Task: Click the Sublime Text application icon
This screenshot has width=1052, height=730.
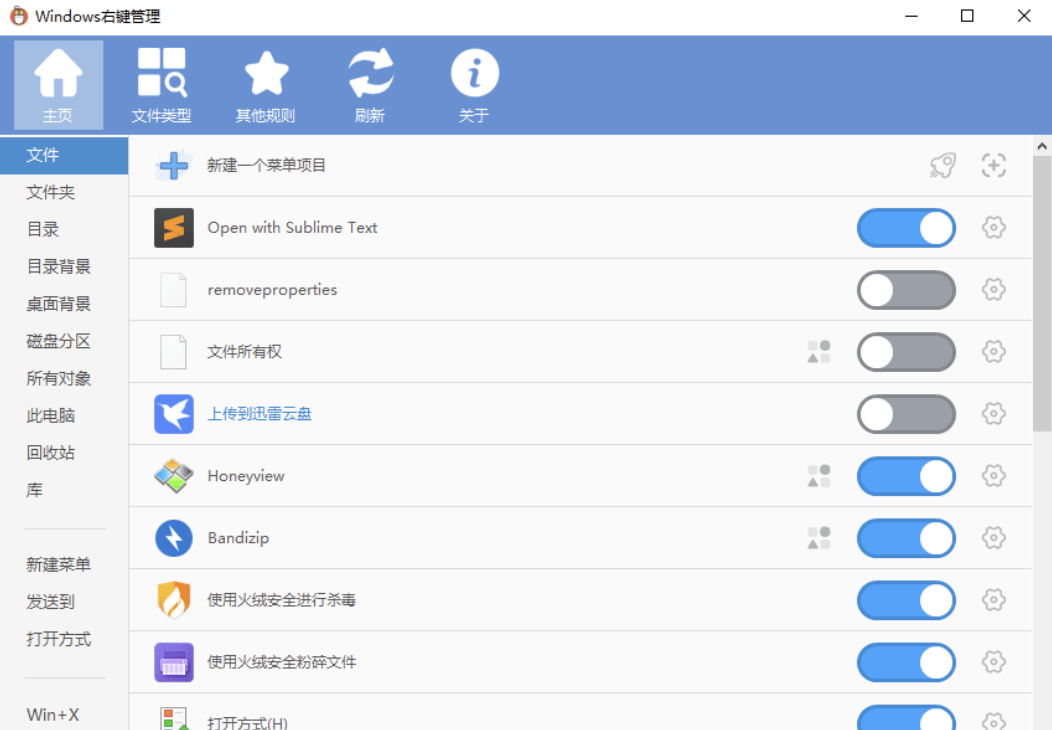Action: 172,227
